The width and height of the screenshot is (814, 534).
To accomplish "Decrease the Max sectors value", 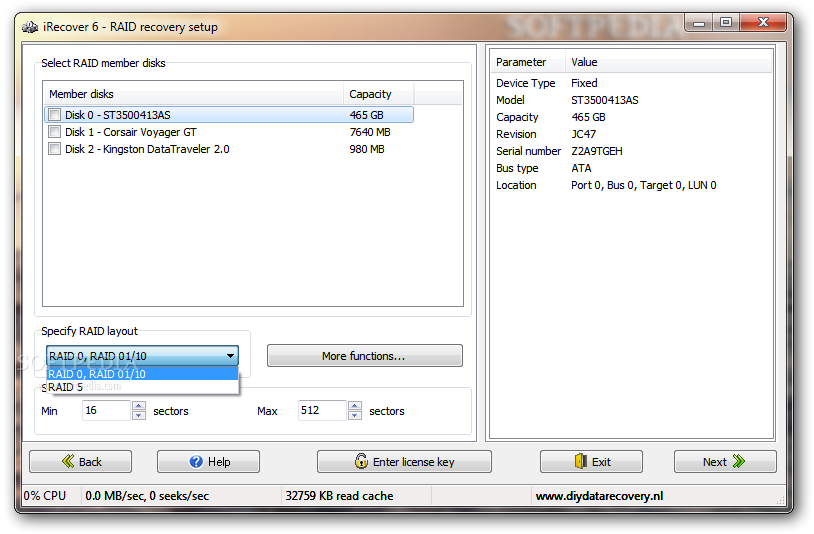I will pyautogui.click(x=355, y=415).
